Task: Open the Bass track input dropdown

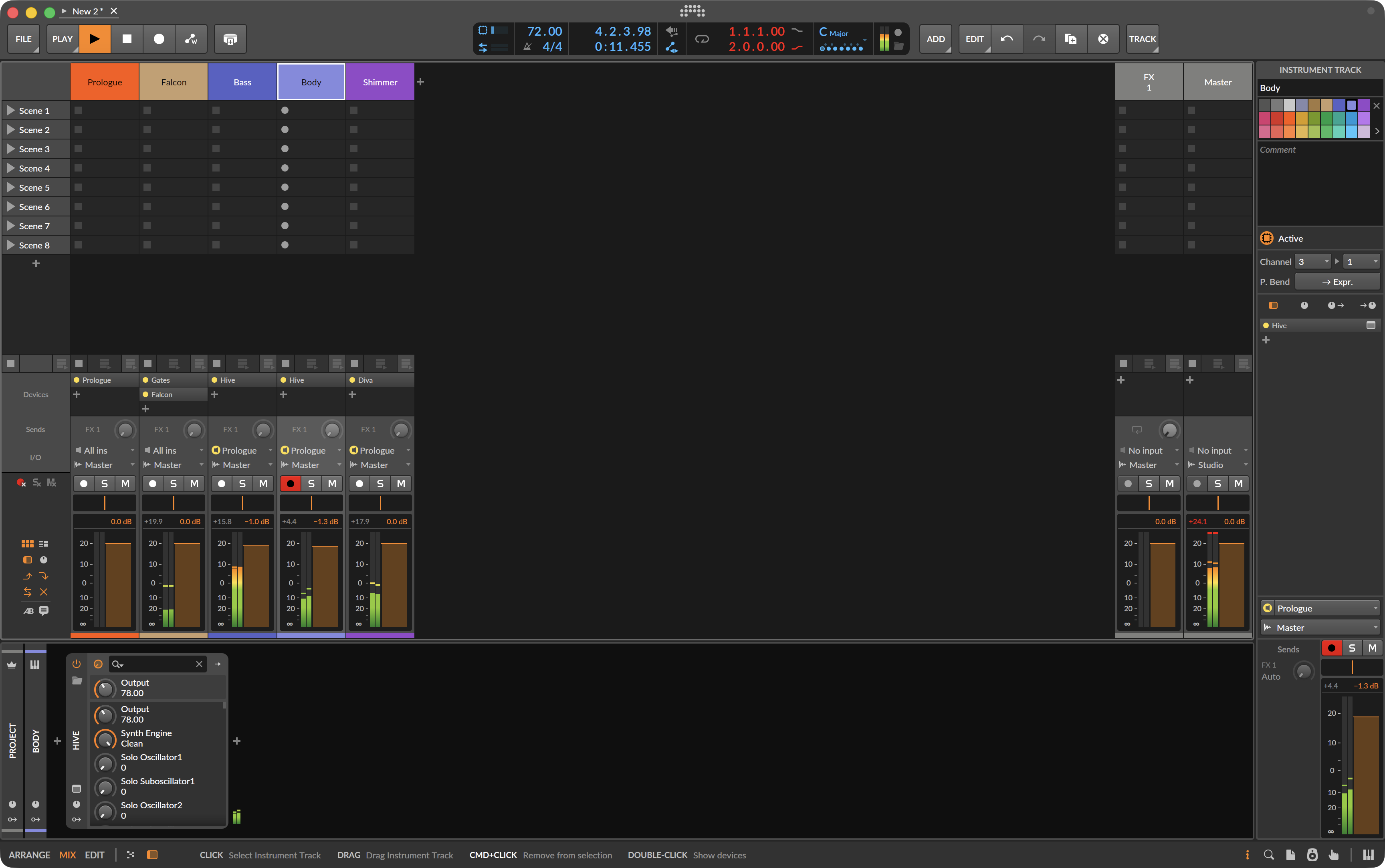Action: (242, 451)
